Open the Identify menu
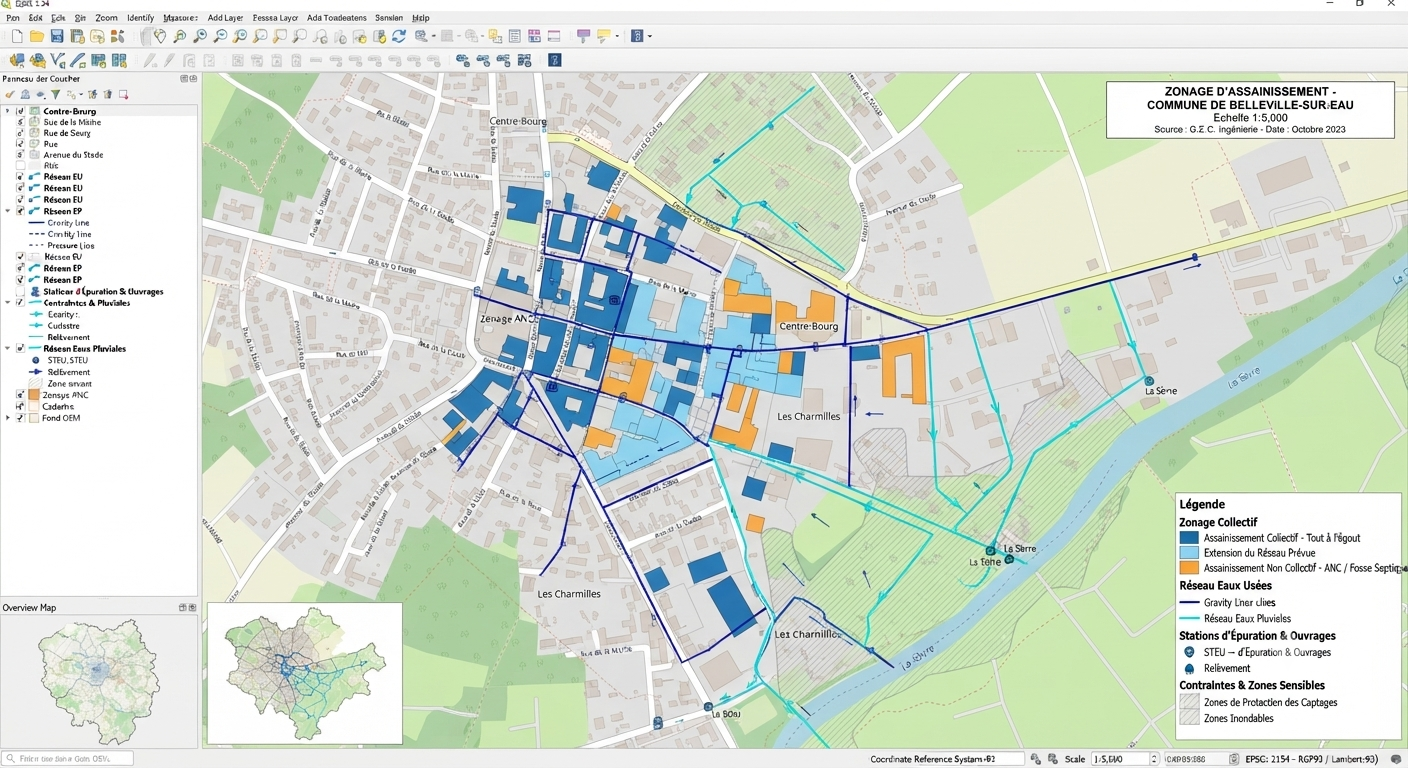This screenshot has width=1408, height=768. point(140,18)
